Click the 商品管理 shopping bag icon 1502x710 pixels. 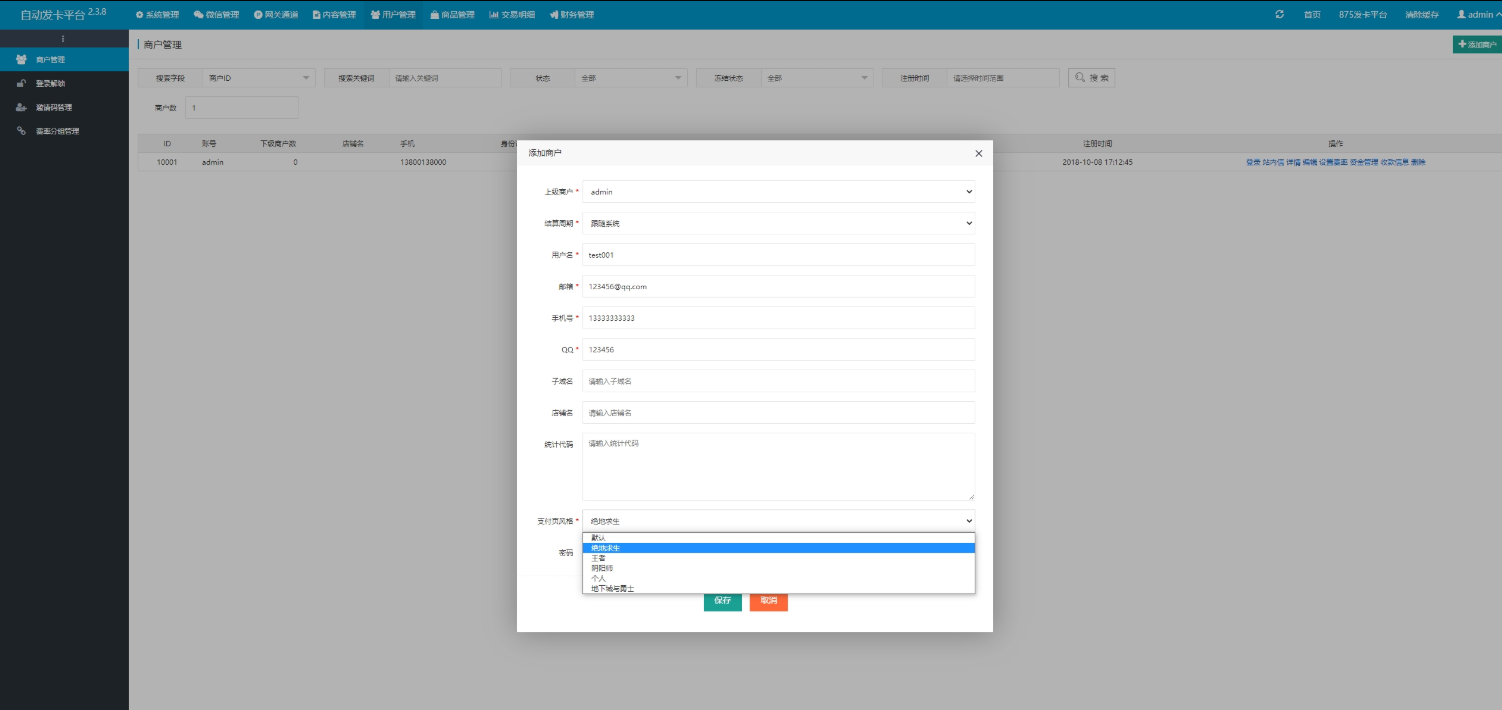tap(434, 15)
